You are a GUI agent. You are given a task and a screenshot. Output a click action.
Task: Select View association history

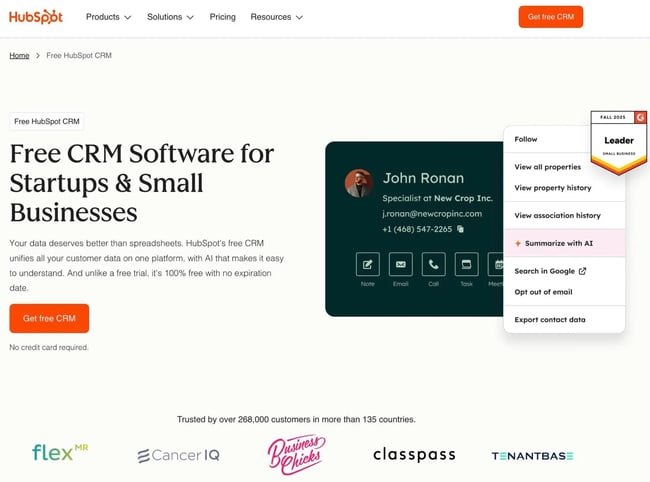click(x=557, y=216)
